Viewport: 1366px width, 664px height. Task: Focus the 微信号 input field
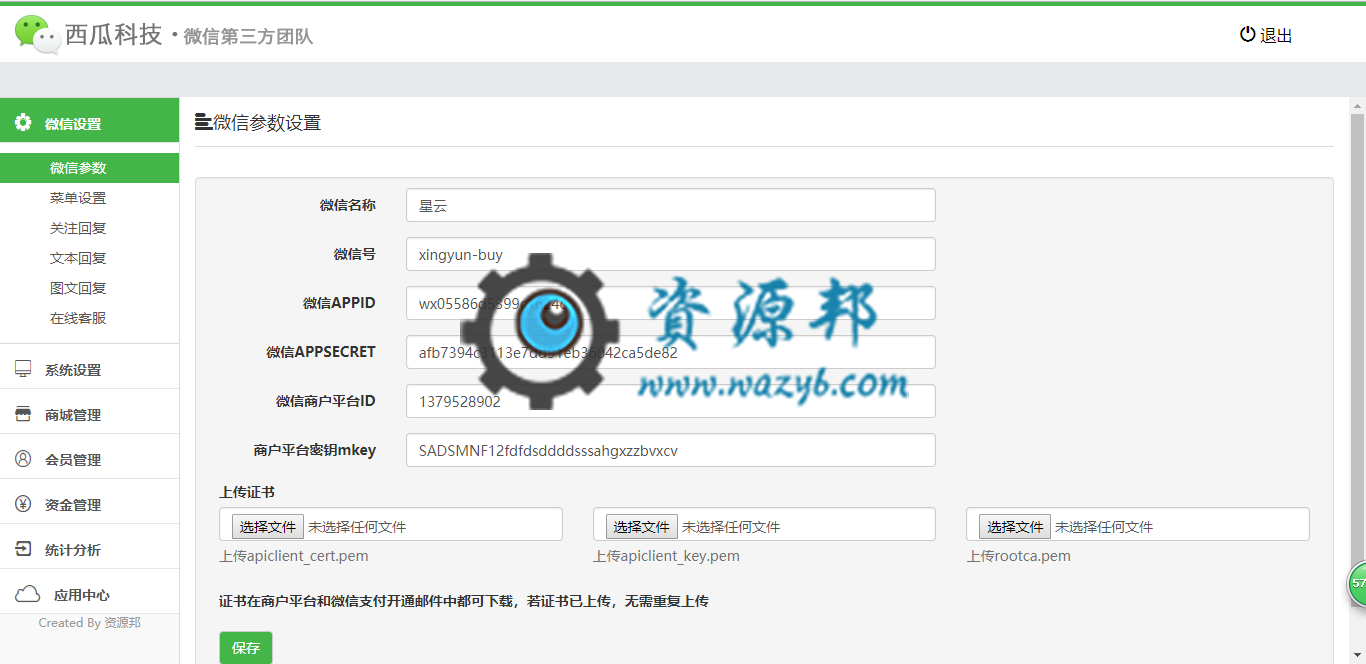[x=671, y=254]
